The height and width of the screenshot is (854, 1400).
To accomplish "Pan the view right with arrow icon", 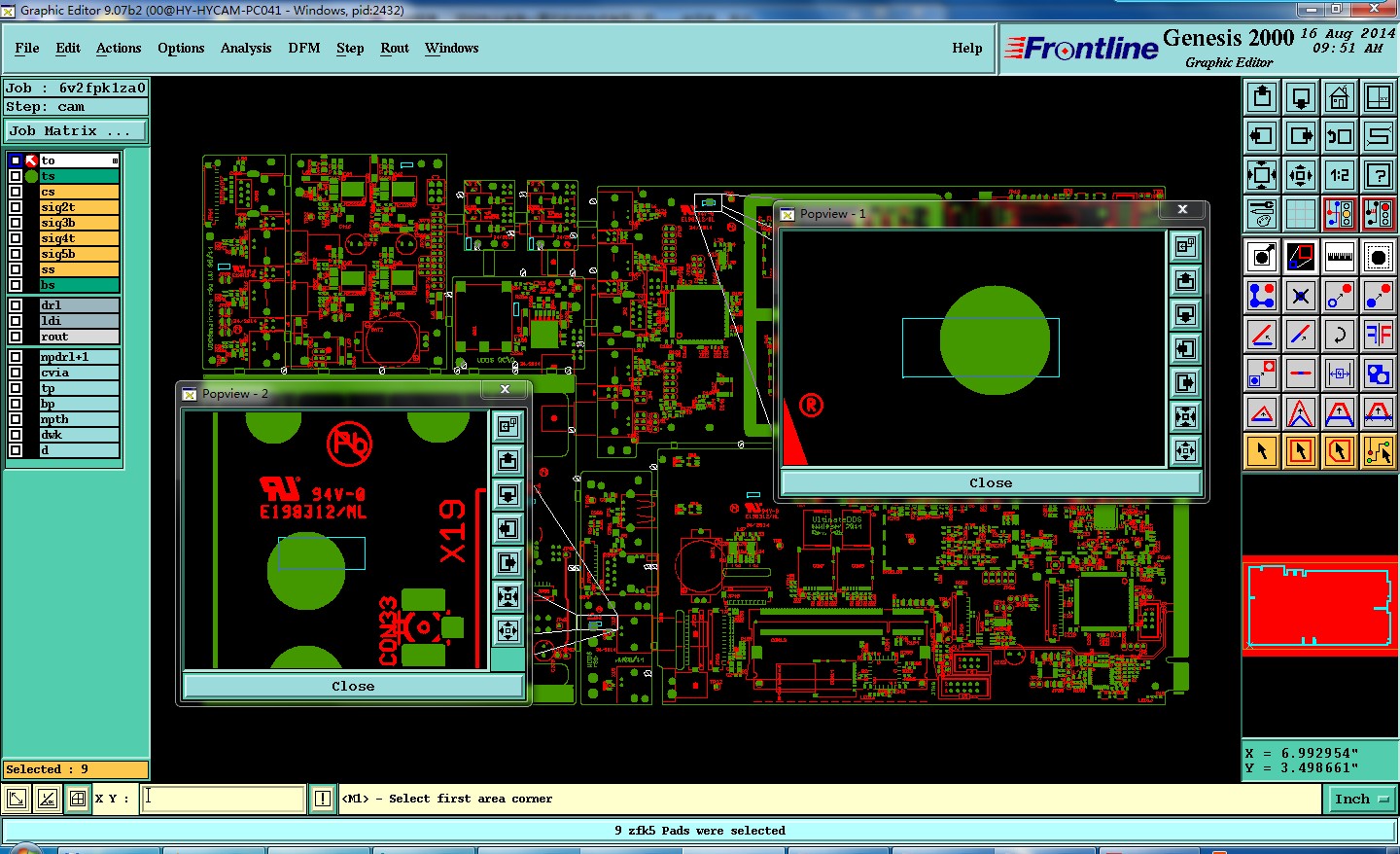I will coord(1301,136).
